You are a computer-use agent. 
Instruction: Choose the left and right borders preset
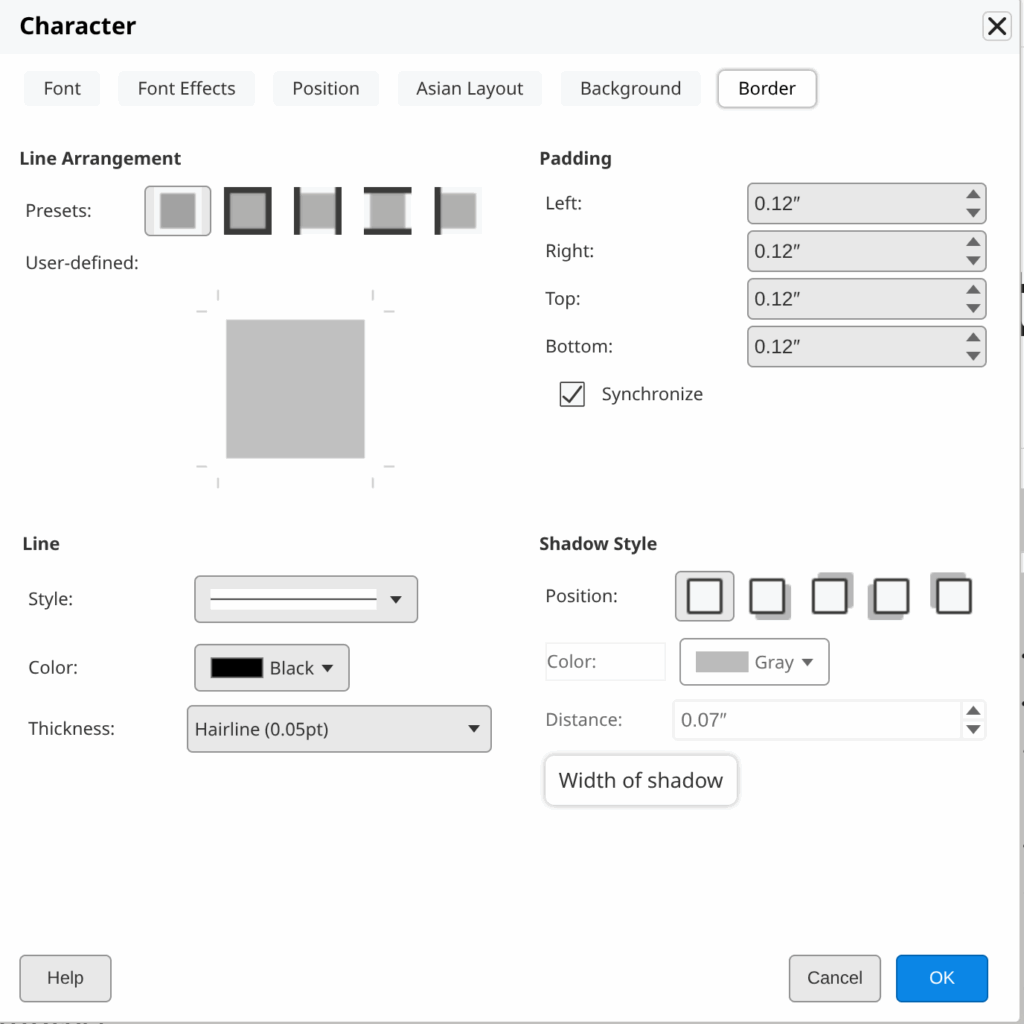[317, 211]
